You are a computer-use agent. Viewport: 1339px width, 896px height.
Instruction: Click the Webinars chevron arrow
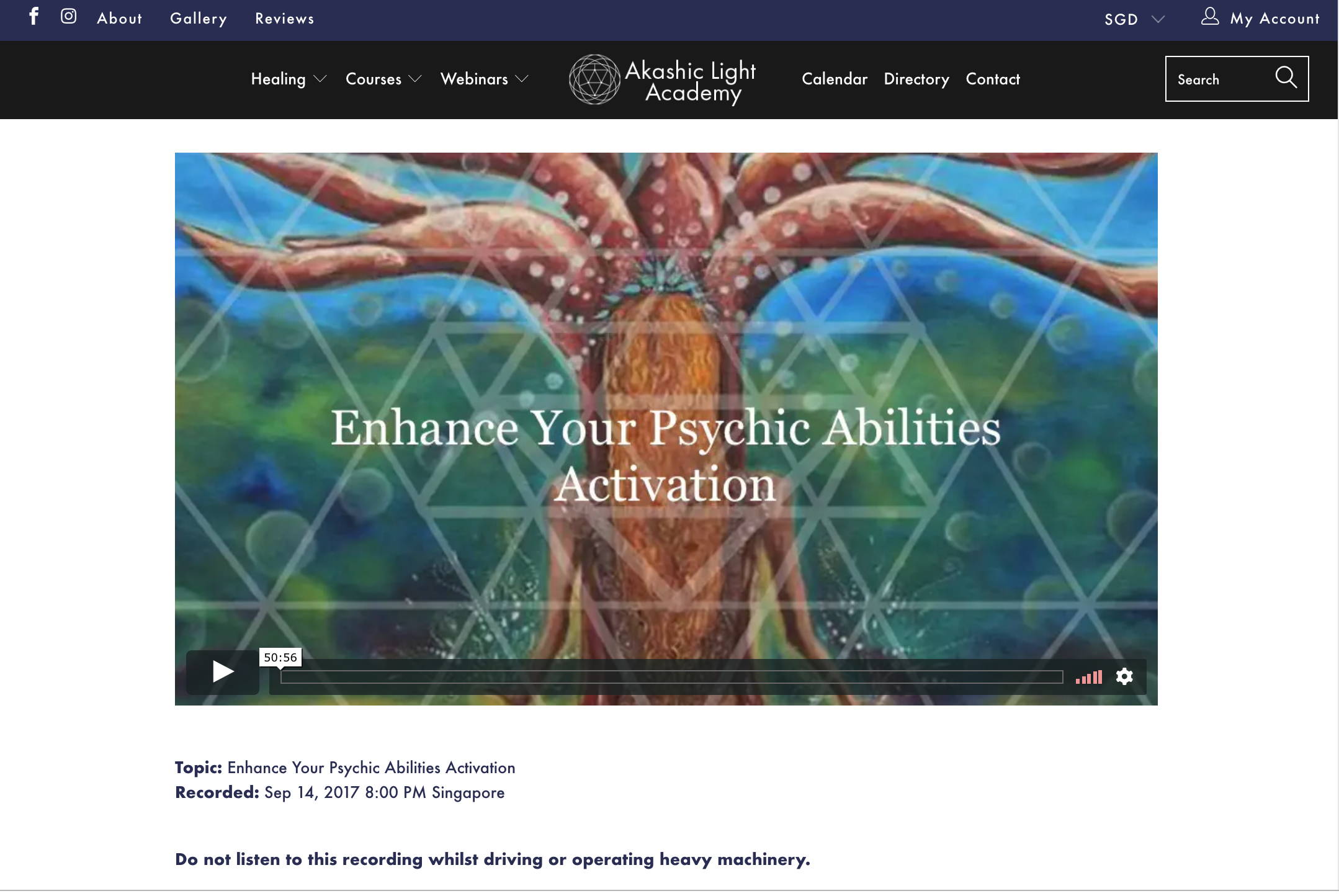522,79
